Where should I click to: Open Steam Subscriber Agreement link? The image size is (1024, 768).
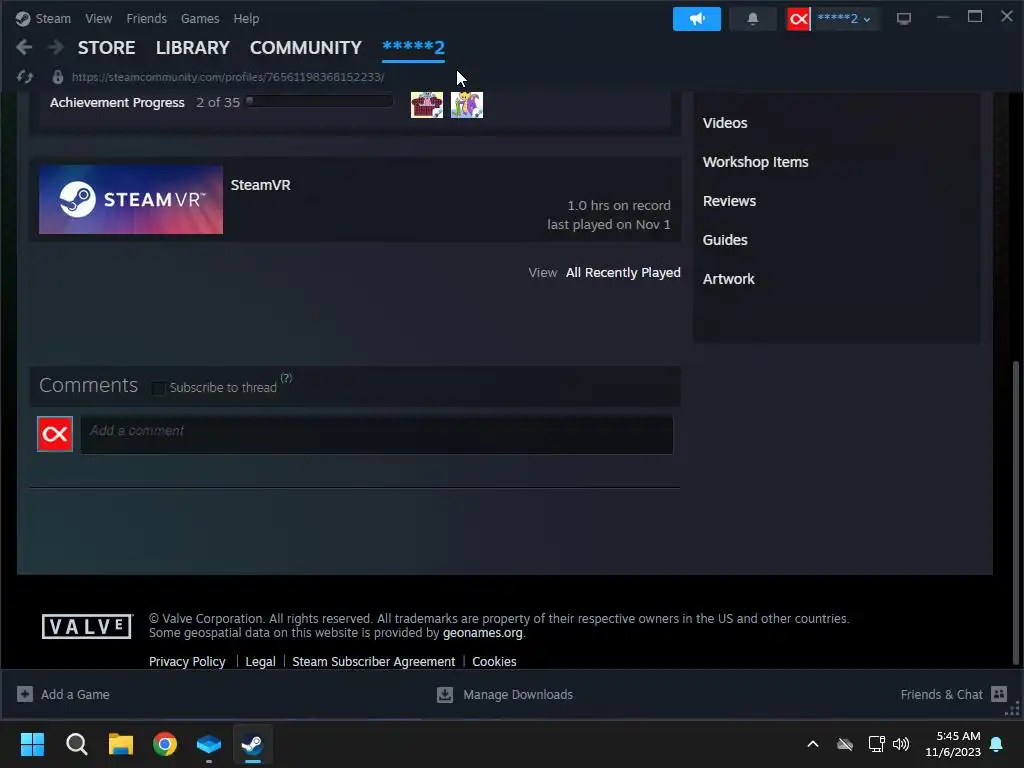[374, 662]
